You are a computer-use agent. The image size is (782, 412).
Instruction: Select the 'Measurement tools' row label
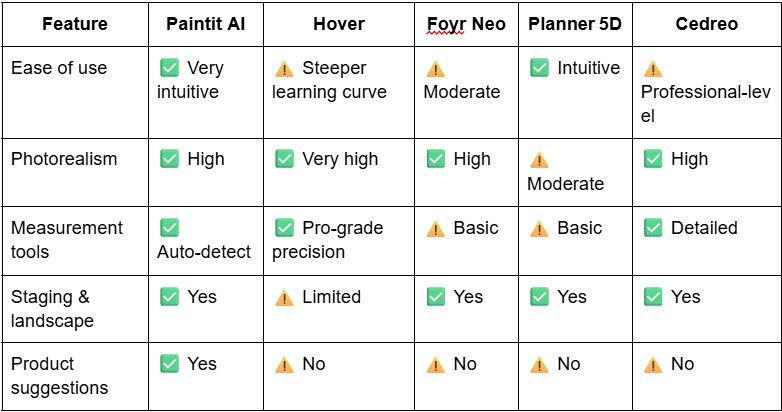coord(67,239)
